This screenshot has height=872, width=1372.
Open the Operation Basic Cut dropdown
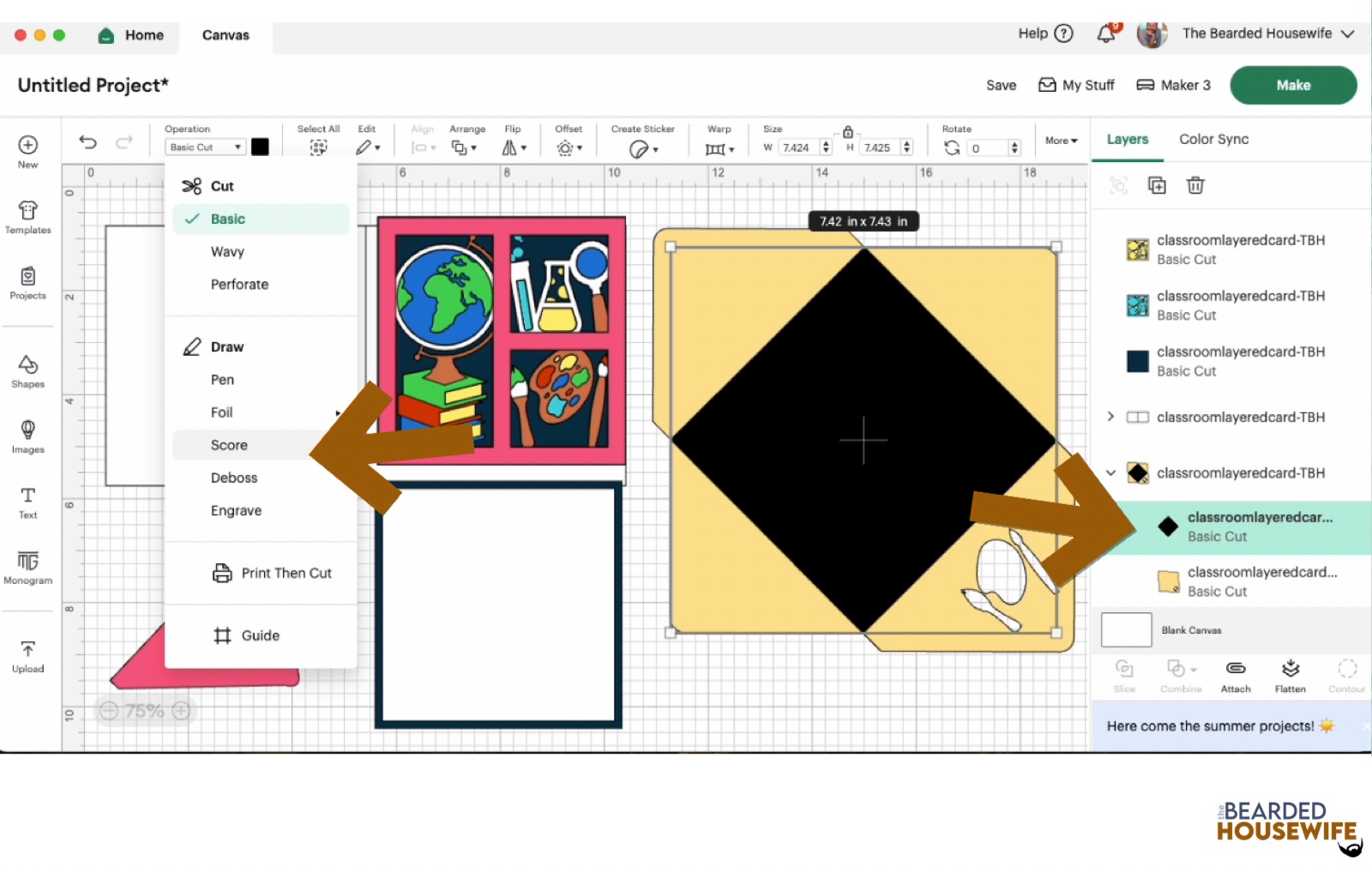click(x=205, y=147)
